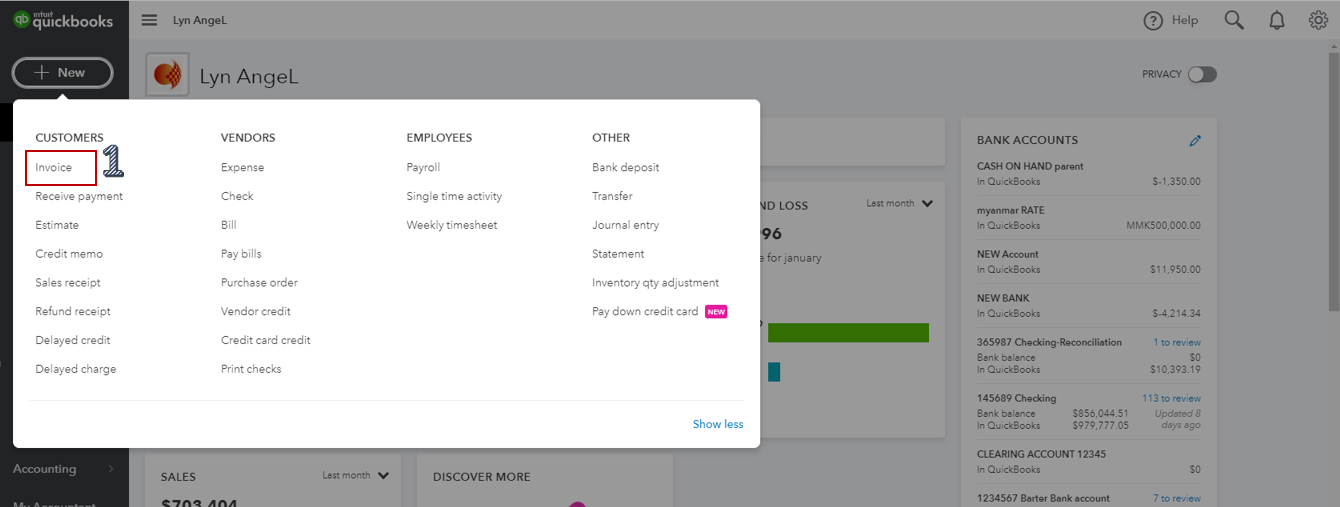Click CASH ON HAND parent account
Screen dimensions: 1340x507
point(1030,166)
